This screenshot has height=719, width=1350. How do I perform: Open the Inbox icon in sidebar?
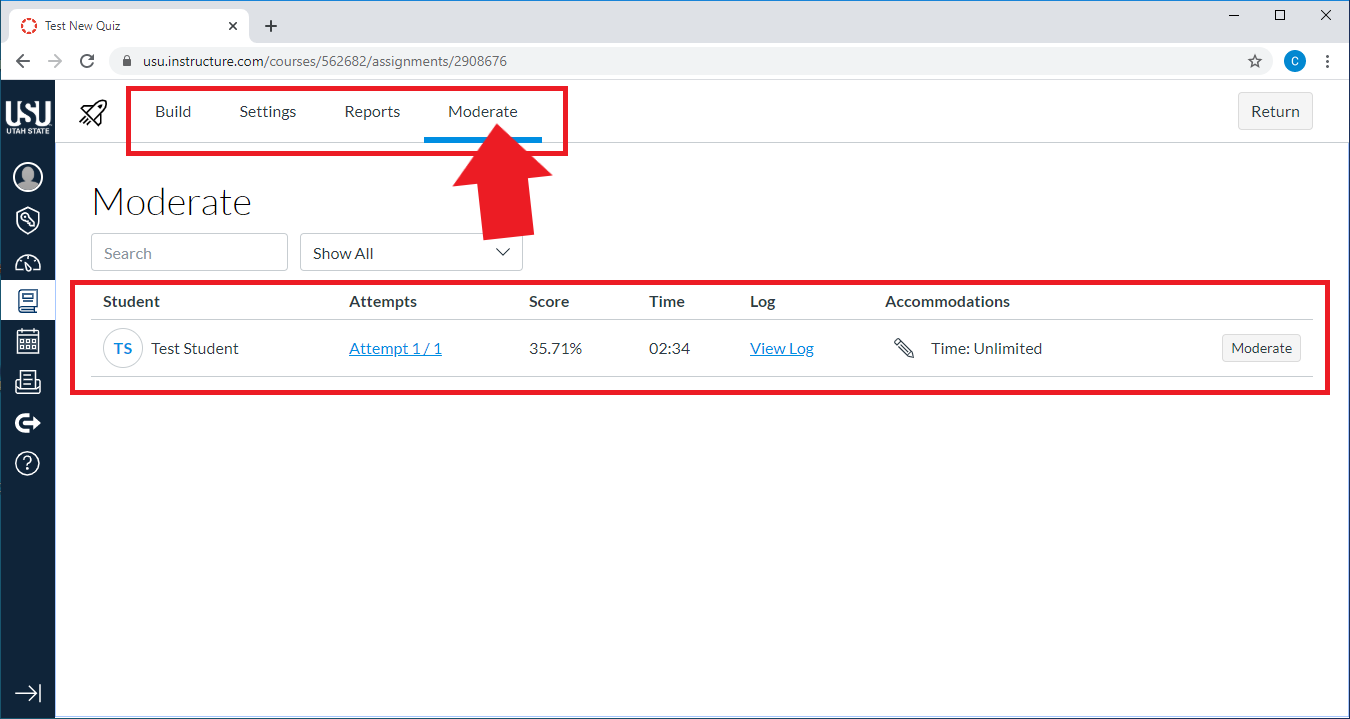[28, 382]
